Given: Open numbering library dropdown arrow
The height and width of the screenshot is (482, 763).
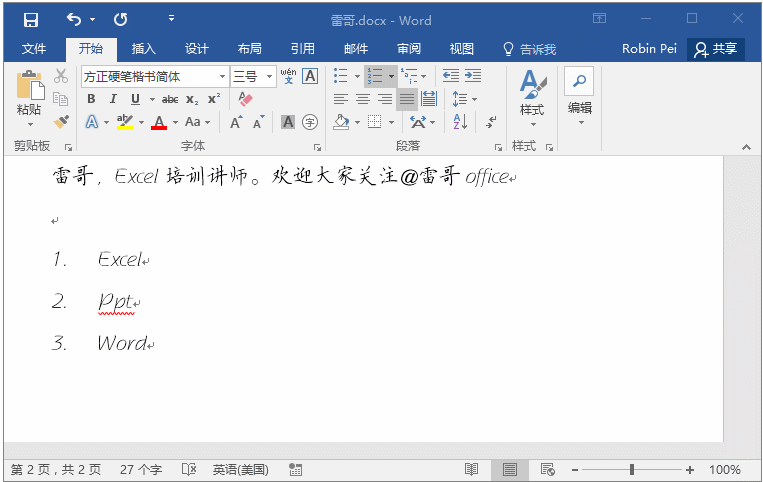Looking at the screenshot, I should point(391,76).
